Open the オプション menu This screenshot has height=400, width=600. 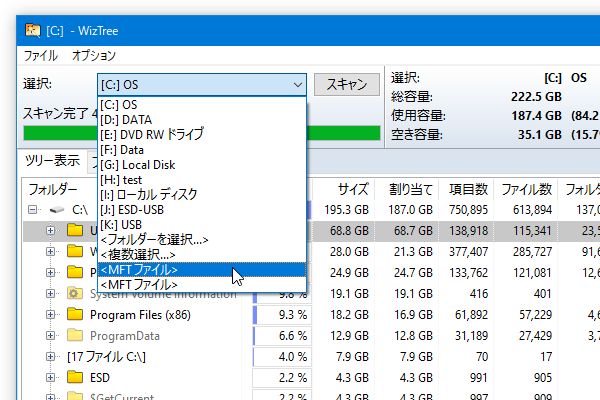pos(94,56)
